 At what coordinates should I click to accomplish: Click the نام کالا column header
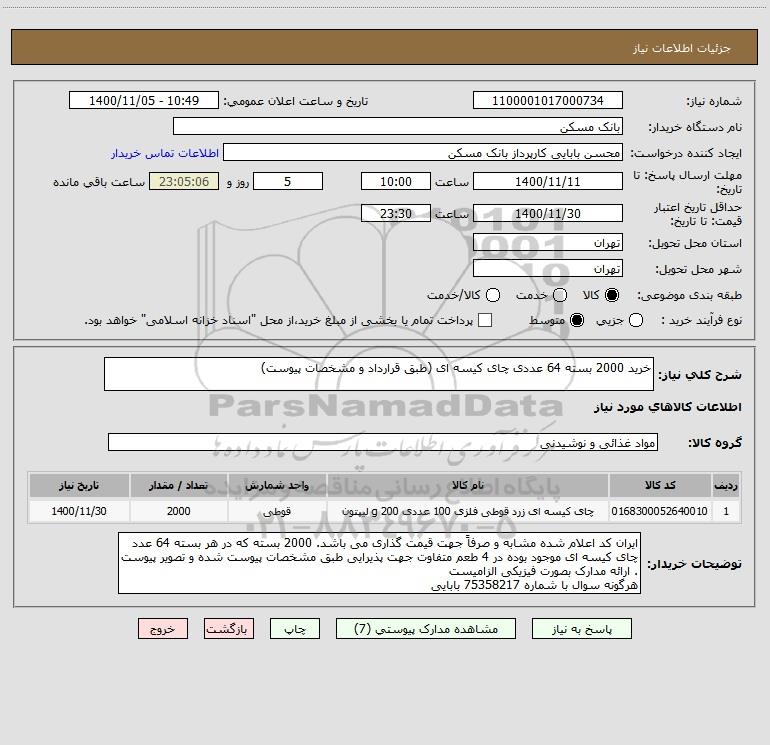pos(468,485)
